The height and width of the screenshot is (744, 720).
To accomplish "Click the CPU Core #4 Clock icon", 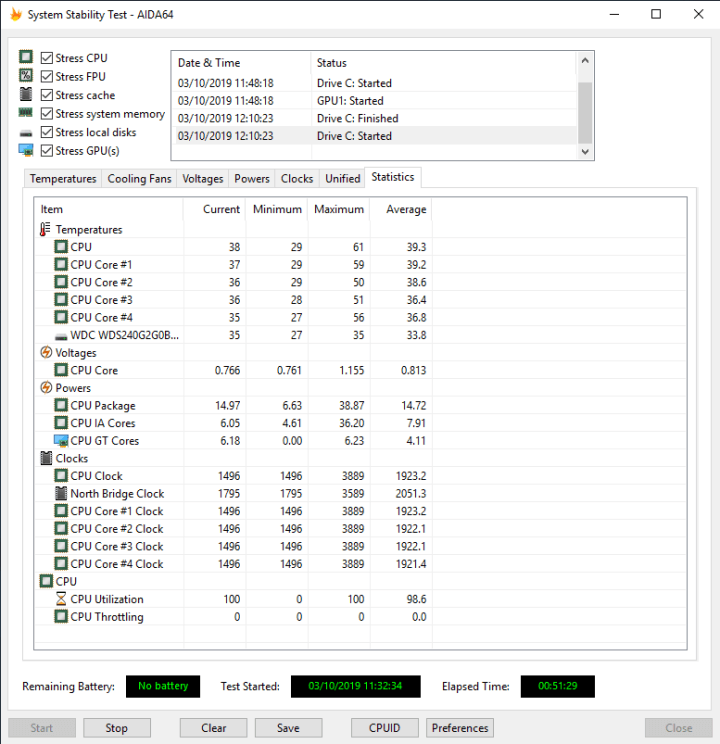I will coord(61,564).
